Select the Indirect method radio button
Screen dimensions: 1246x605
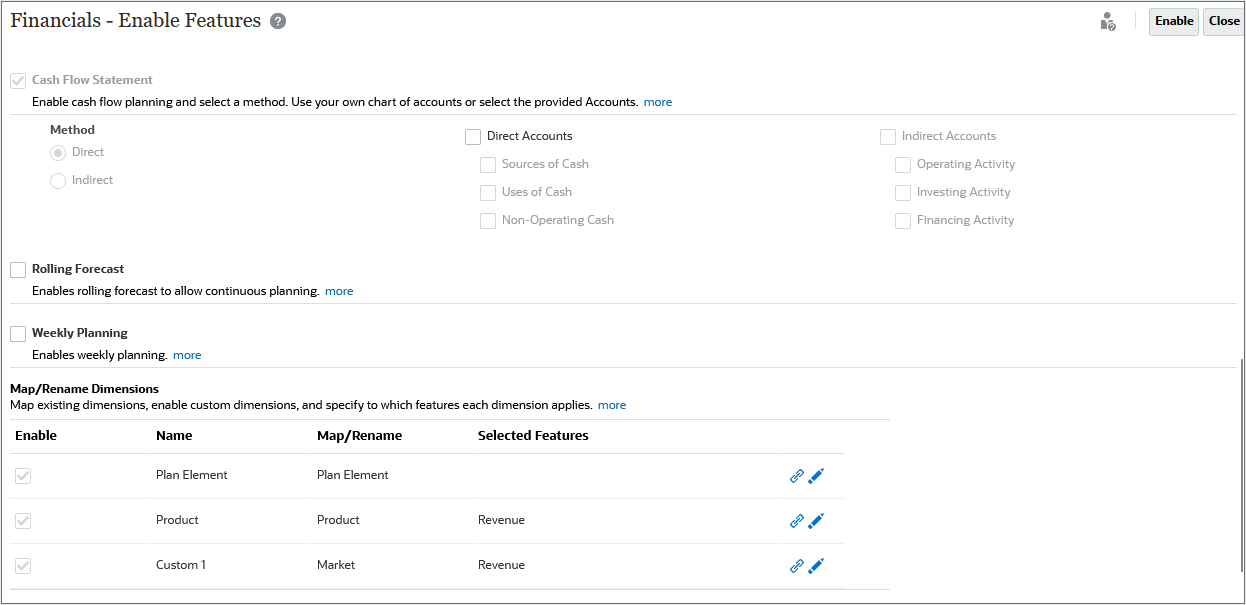[59, 180]
